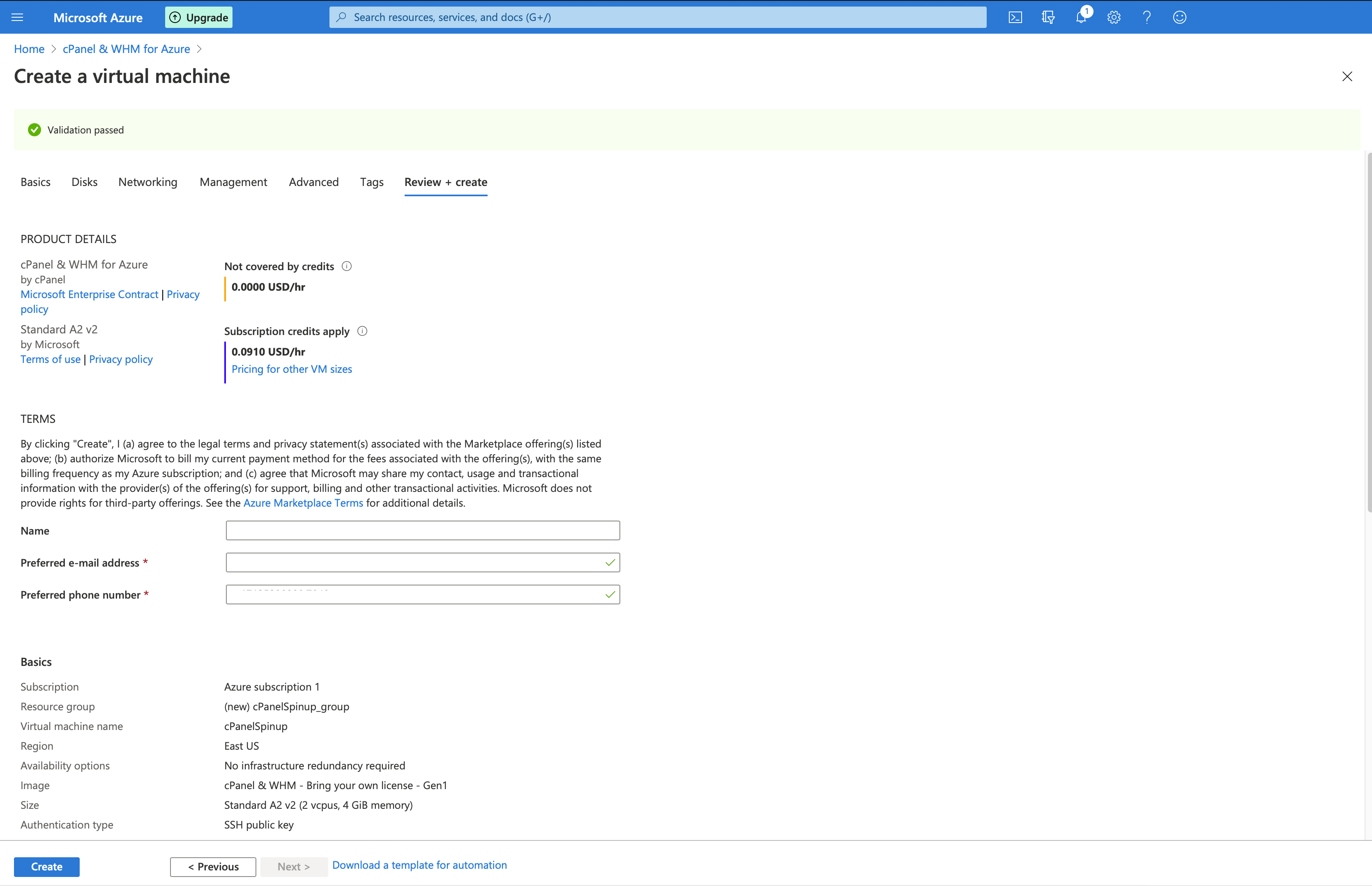Click info icon beside Not covered by credits
Screen dimensions: 1372x886
click(346, 266)
